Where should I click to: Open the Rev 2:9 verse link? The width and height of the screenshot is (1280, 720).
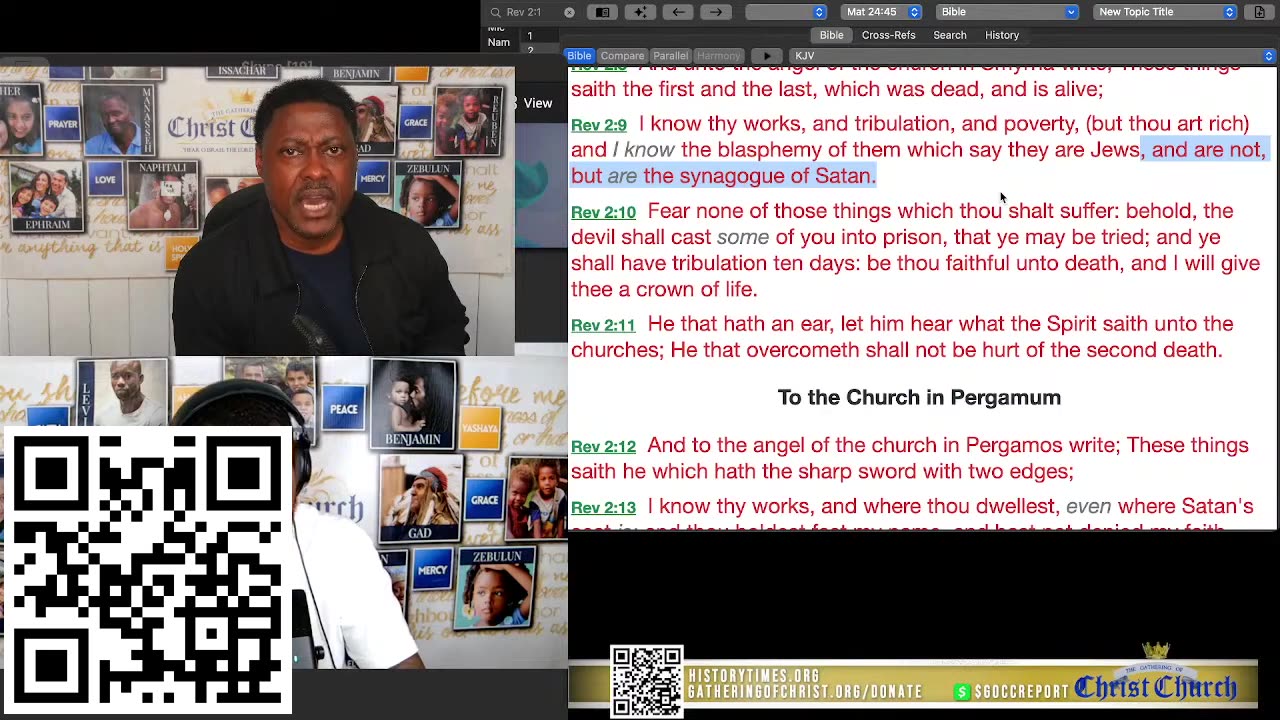coord(599,125)
